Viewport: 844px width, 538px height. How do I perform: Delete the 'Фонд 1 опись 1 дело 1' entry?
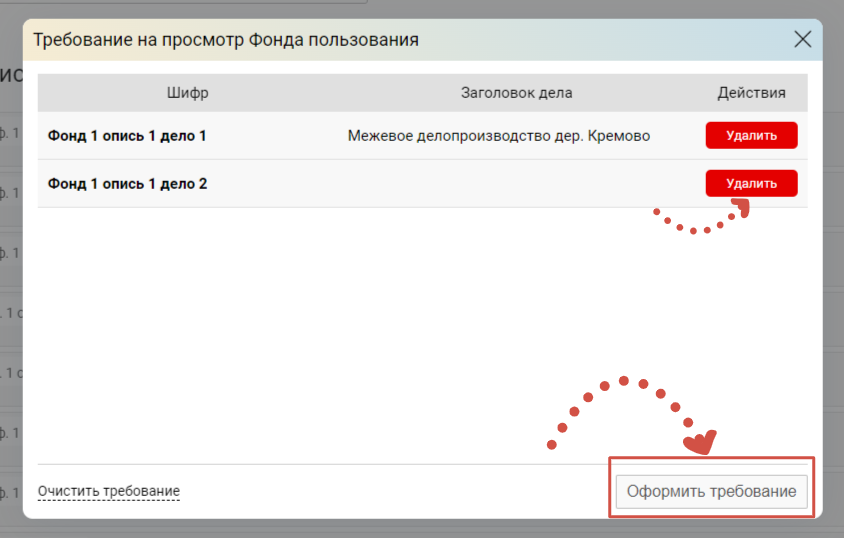click(751, 135)
